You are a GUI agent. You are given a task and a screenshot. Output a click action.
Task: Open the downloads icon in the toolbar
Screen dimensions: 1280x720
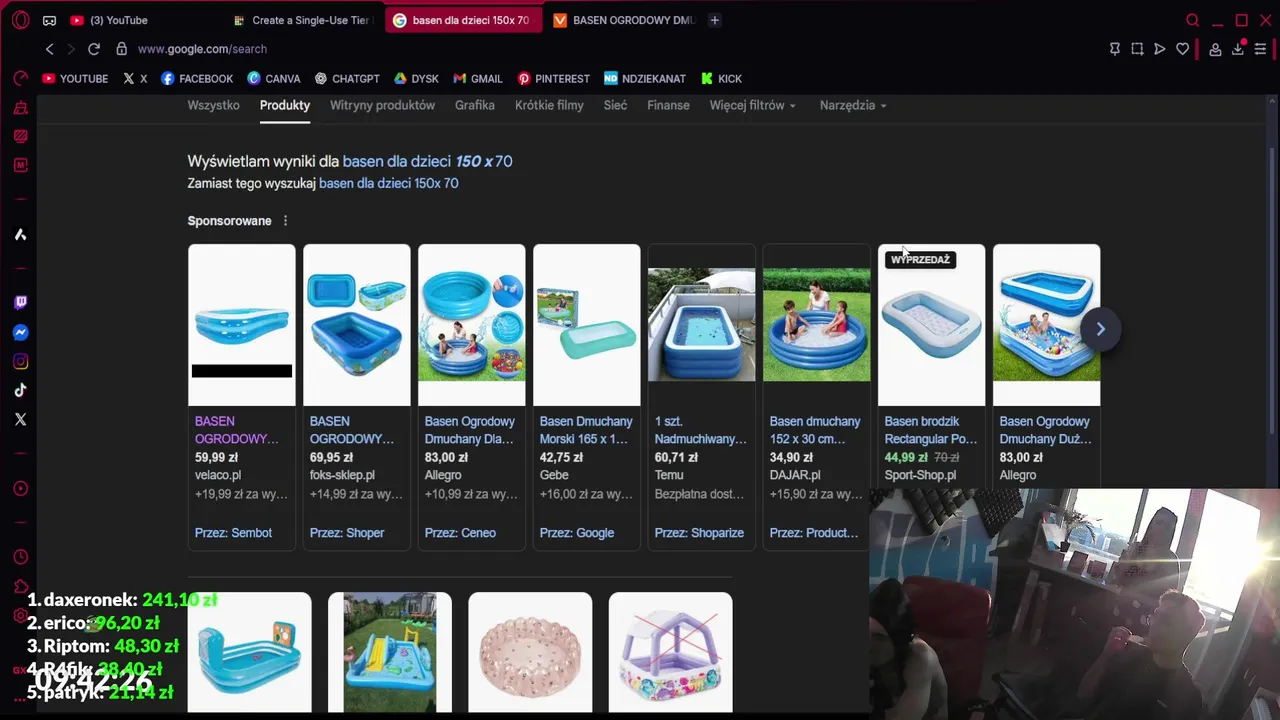(x=1238, y=49)
